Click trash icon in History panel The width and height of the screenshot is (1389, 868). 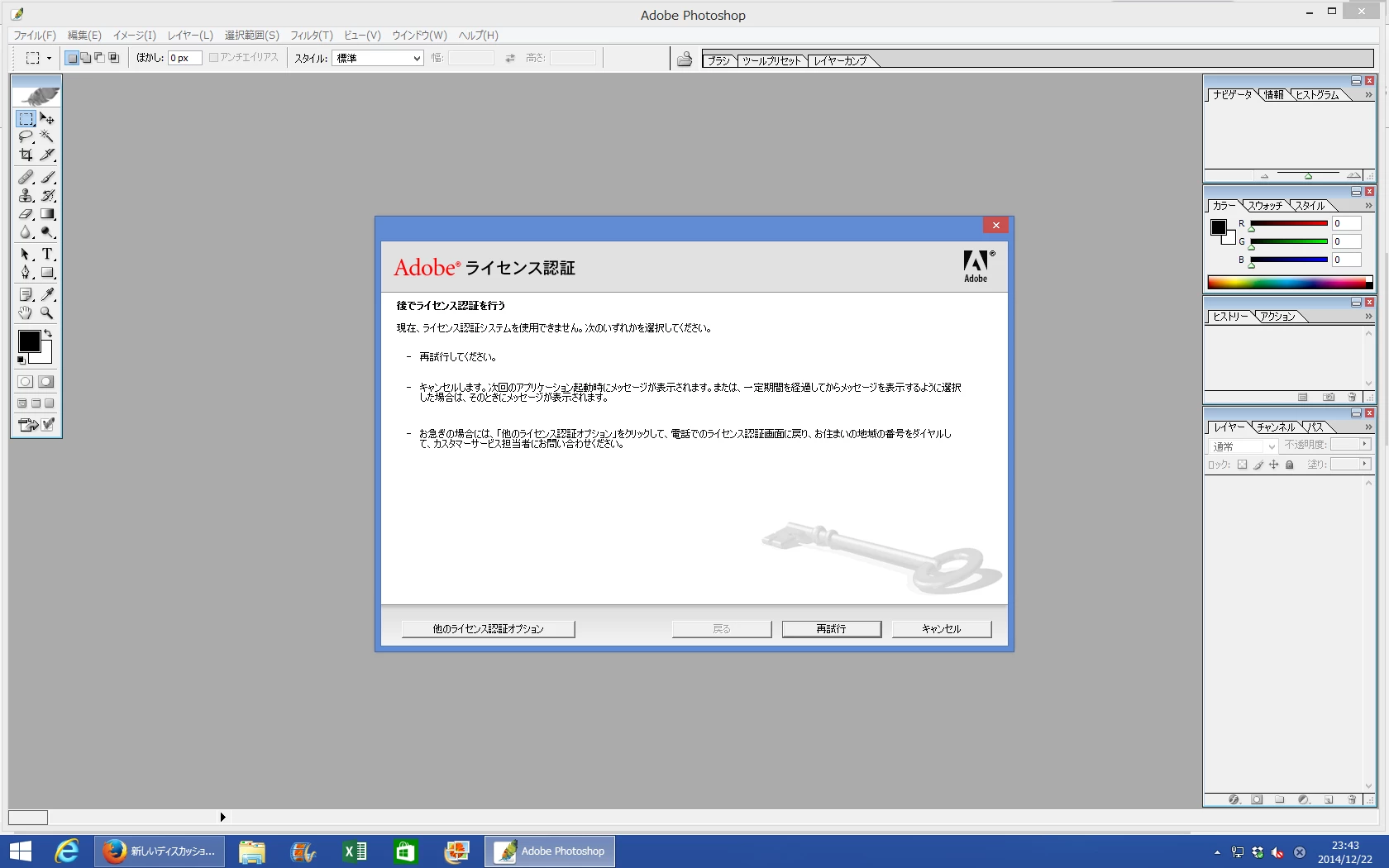[1352, 397]
